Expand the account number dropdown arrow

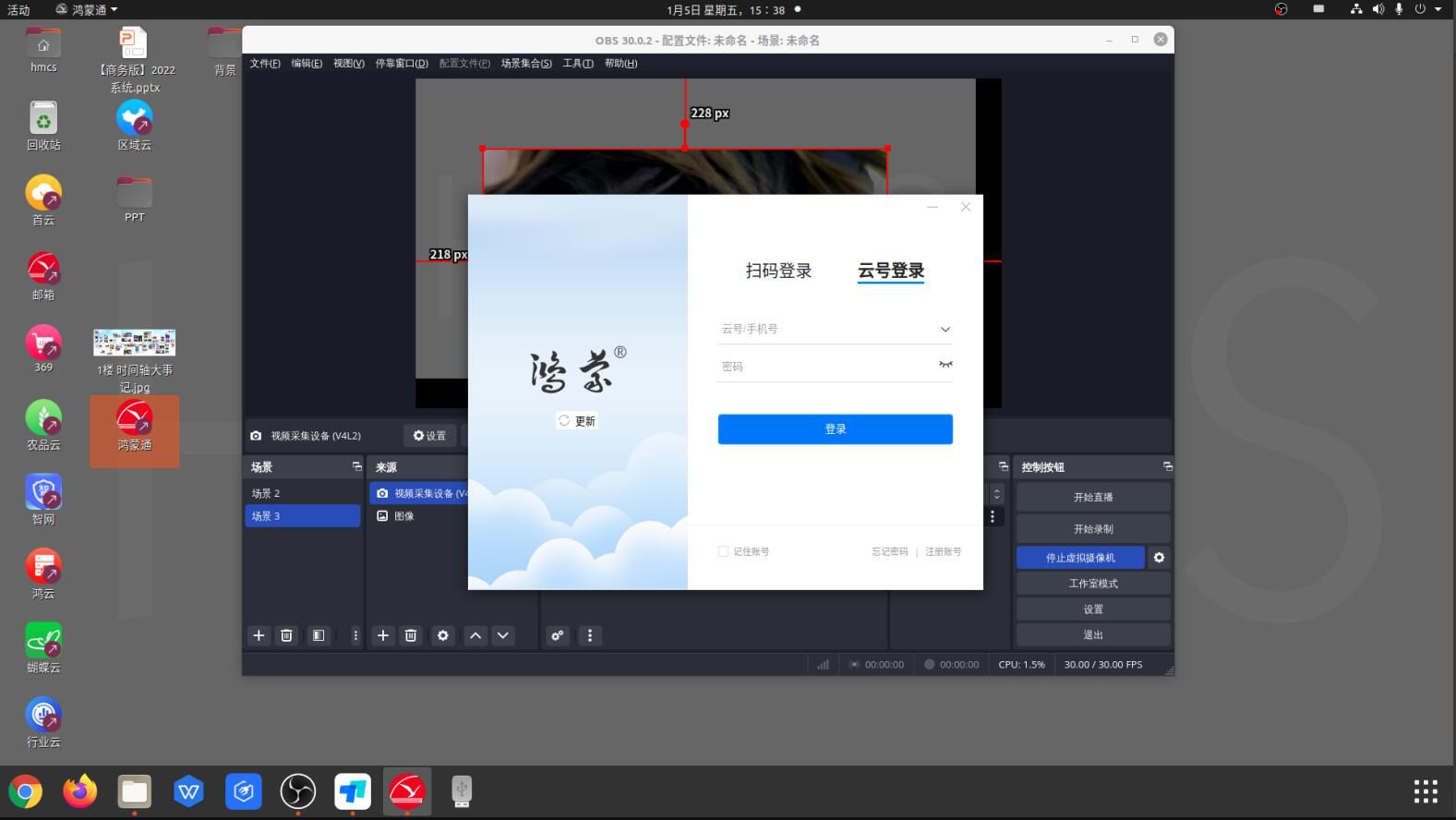tap(945, 330)
